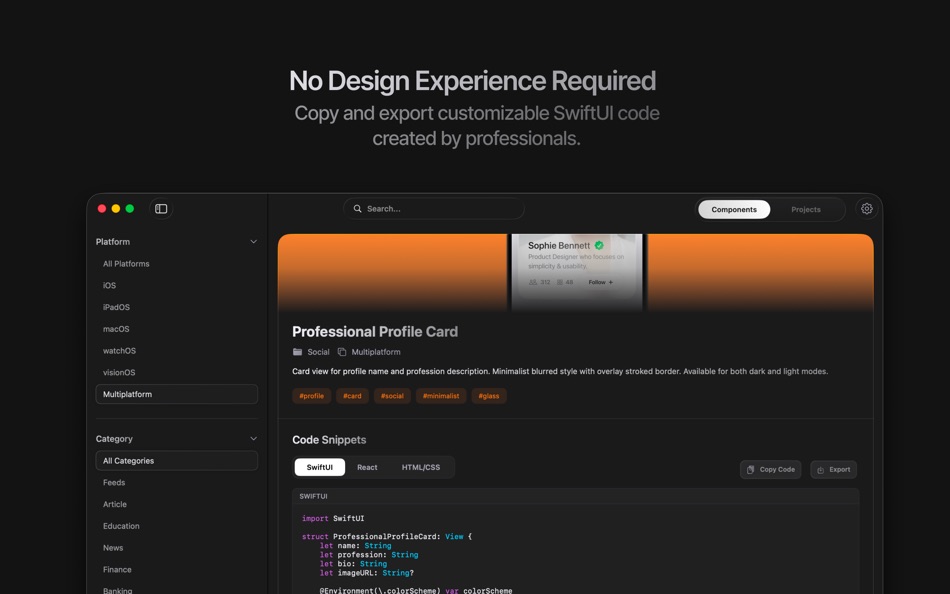Collapse the Category section
Viewport: 950px width, 594px height.
click(253, 439)
